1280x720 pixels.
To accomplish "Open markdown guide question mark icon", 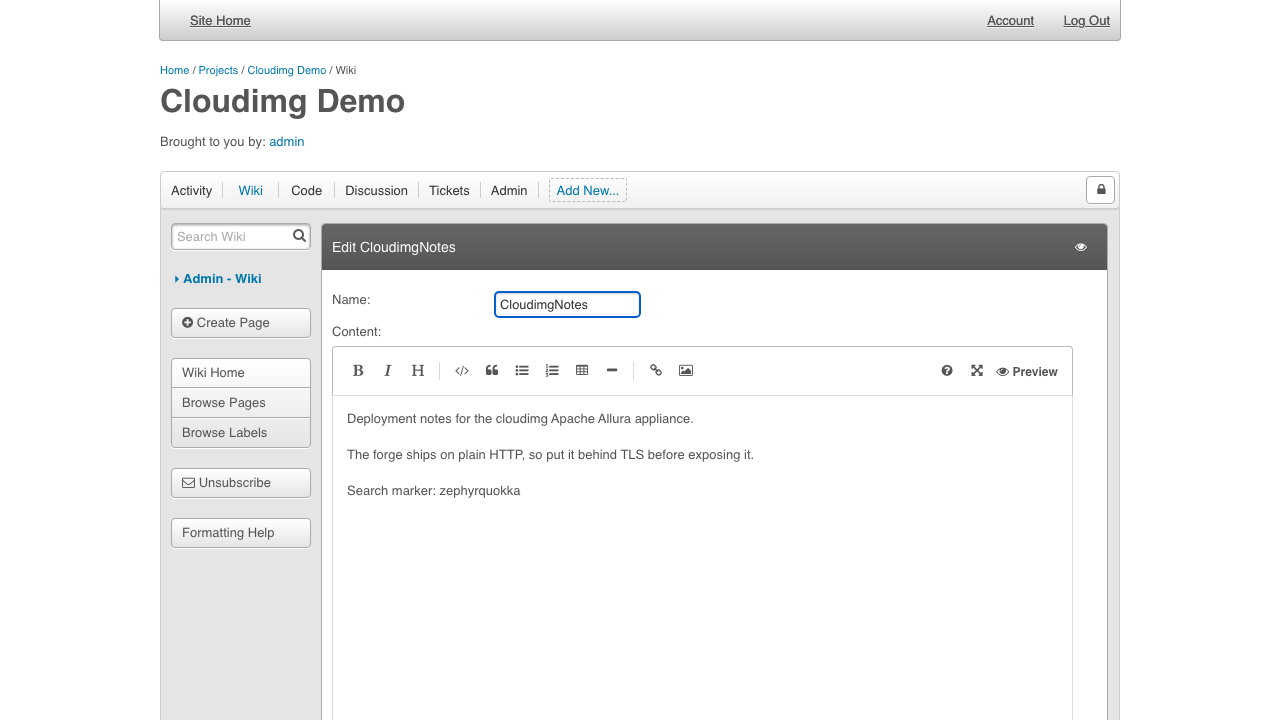I will 947,371.
